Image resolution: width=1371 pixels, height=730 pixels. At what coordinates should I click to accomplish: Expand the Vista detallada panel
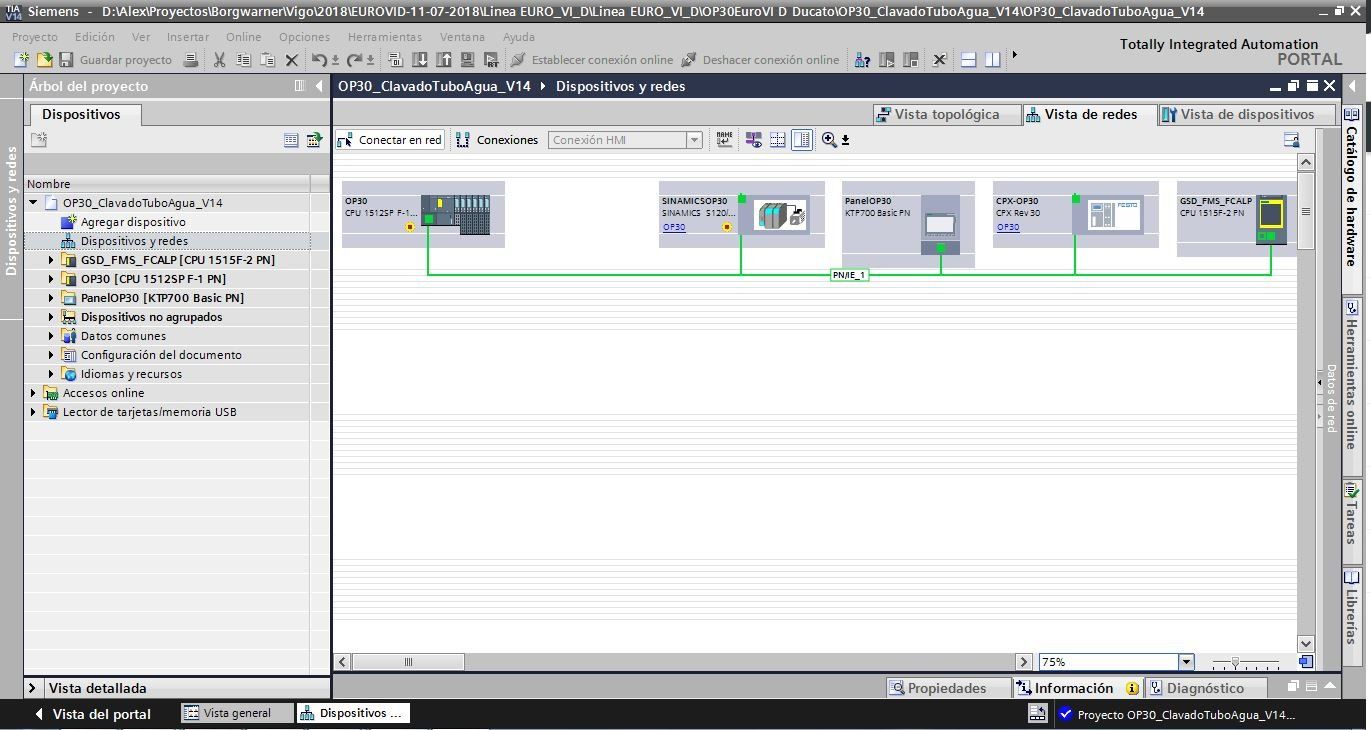click(x=32, y=688)
